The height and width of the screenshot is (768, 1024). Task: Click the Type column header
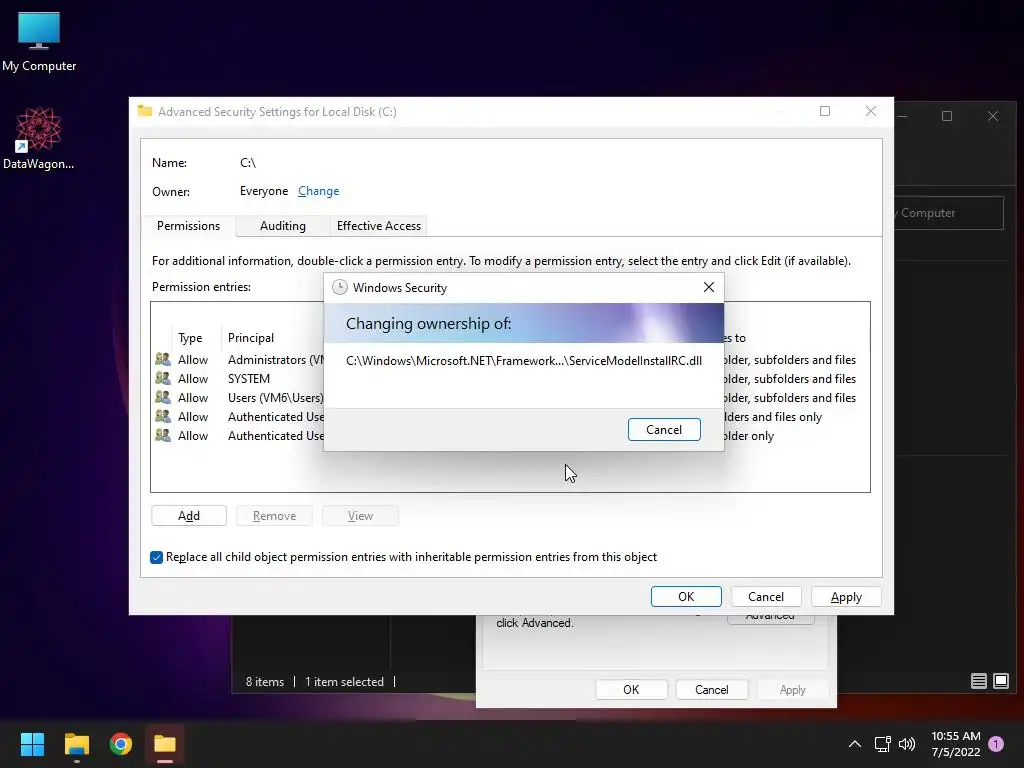[x=190, y=338]
